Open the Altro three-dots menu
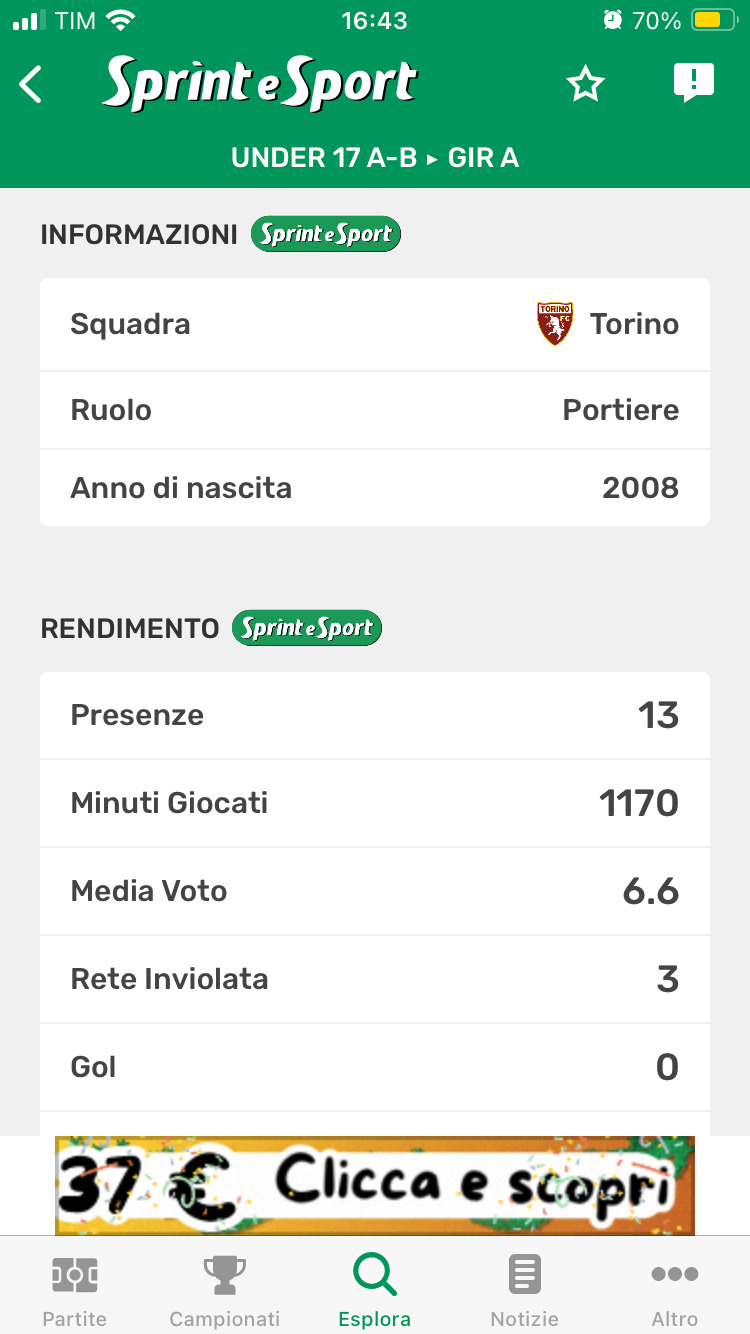 (675, 1276)
